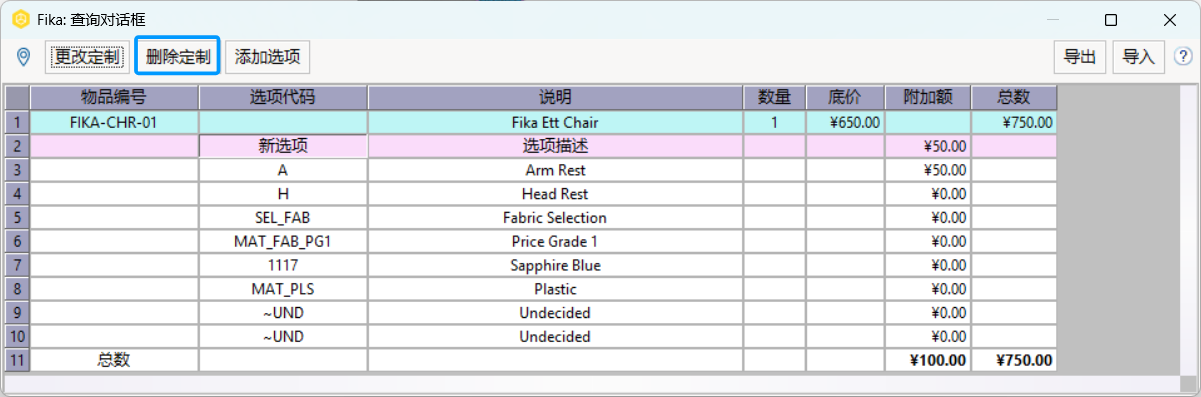The image size is (1201, 397).
Task: Click the ¥50.00 cell in Arm Rest row
Action: pos(927,170)
